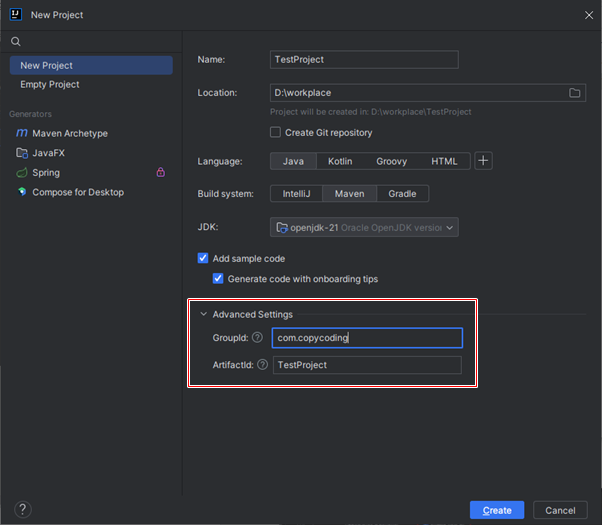This screenshot has width=602, height=525.
Task: Click the ArtifactId input field
Action: (x=367, y=365)
